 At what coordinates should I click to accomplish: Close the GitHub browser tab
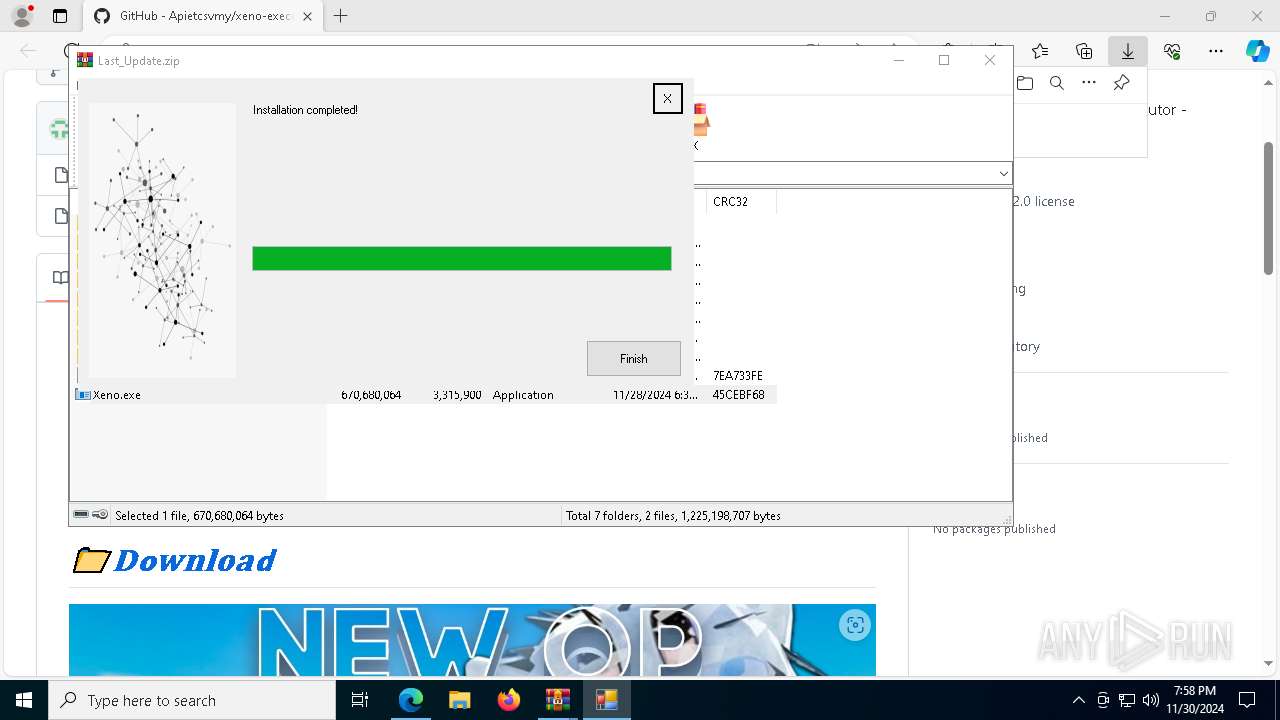(x=307, y=16)
